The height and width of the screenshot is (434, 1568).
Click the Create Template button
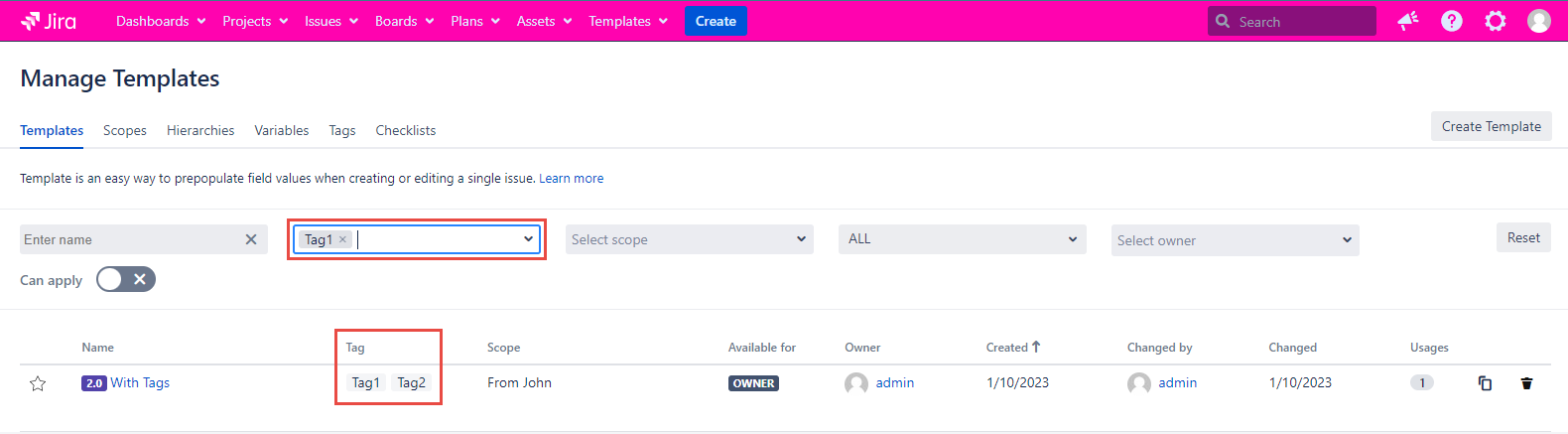click(1491, 126)
